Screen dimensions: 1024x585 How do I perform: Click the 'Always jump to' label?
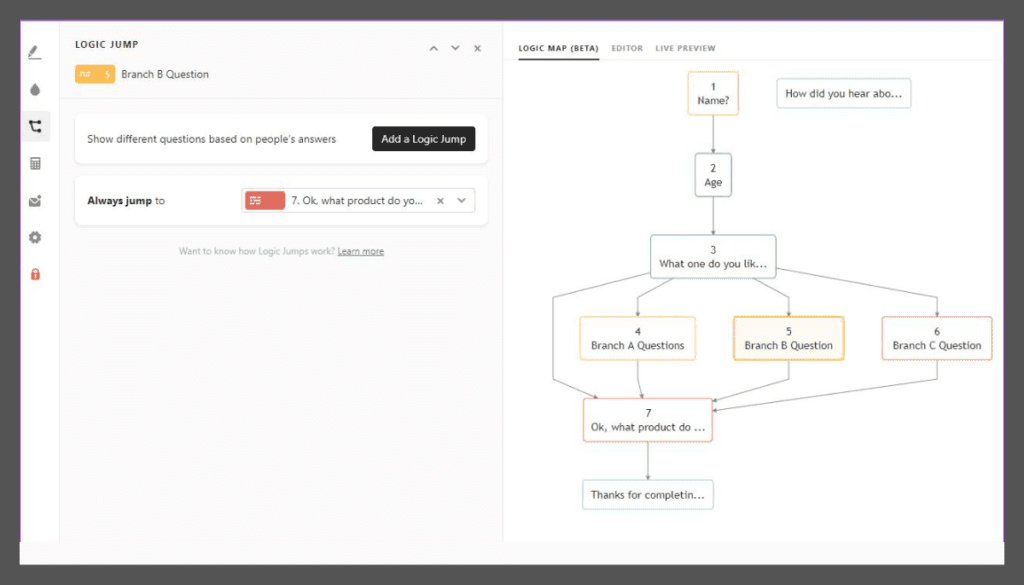tap(126, 200)
